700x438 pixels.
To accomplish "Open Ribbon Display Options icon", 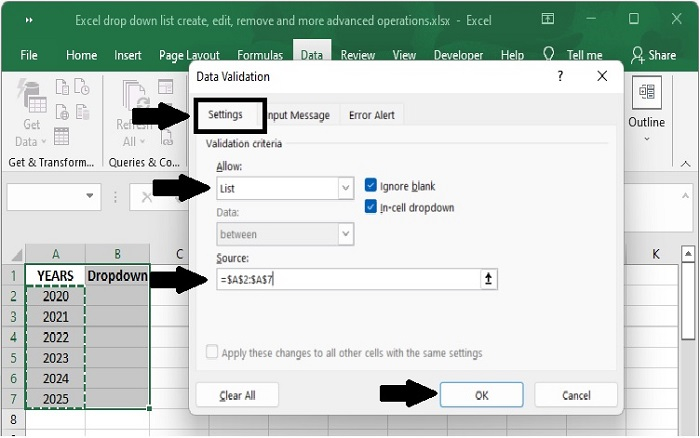I will tap(548, 19).
